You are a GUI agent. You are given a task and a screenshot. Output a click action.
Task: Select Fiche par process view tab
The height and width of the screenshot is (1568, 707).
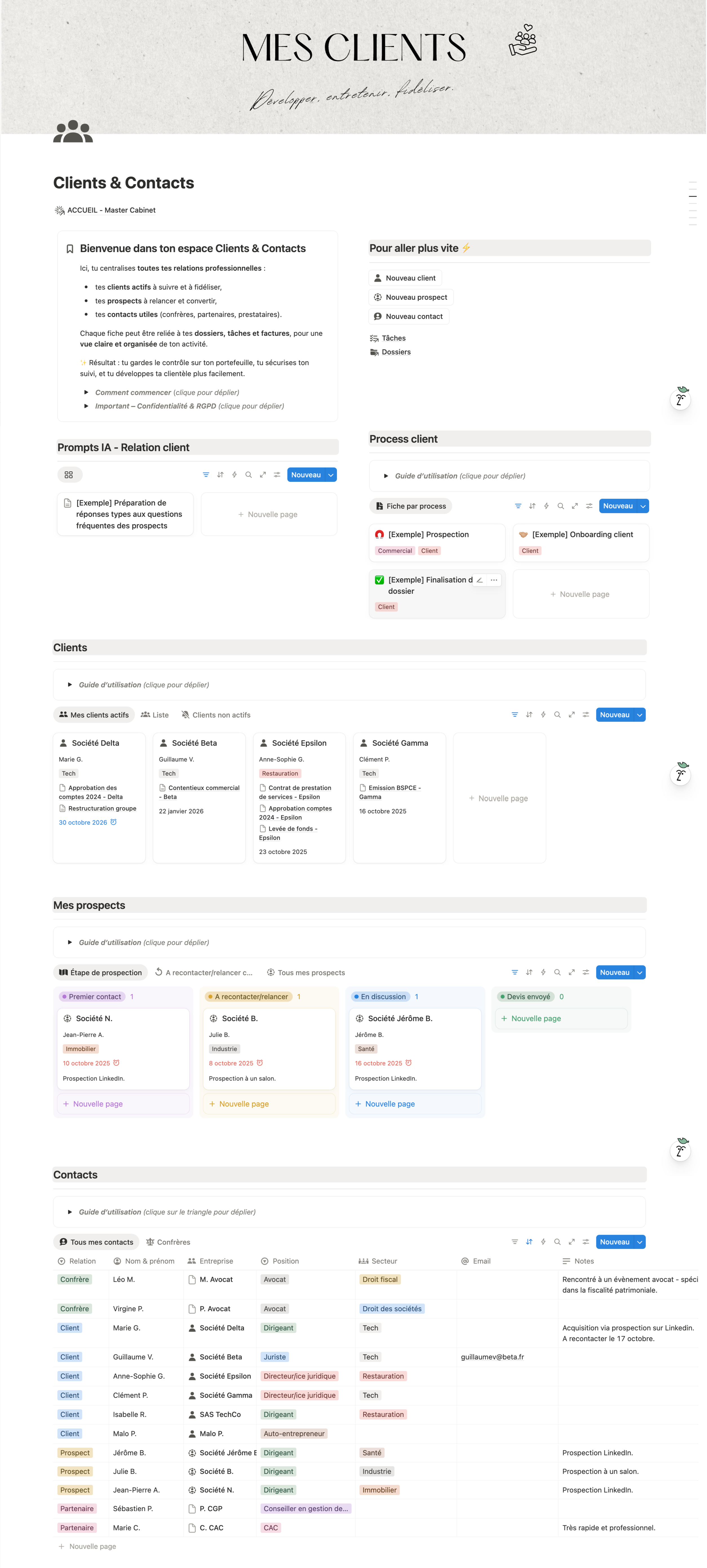pyautogui.click(x=411, y=506)
